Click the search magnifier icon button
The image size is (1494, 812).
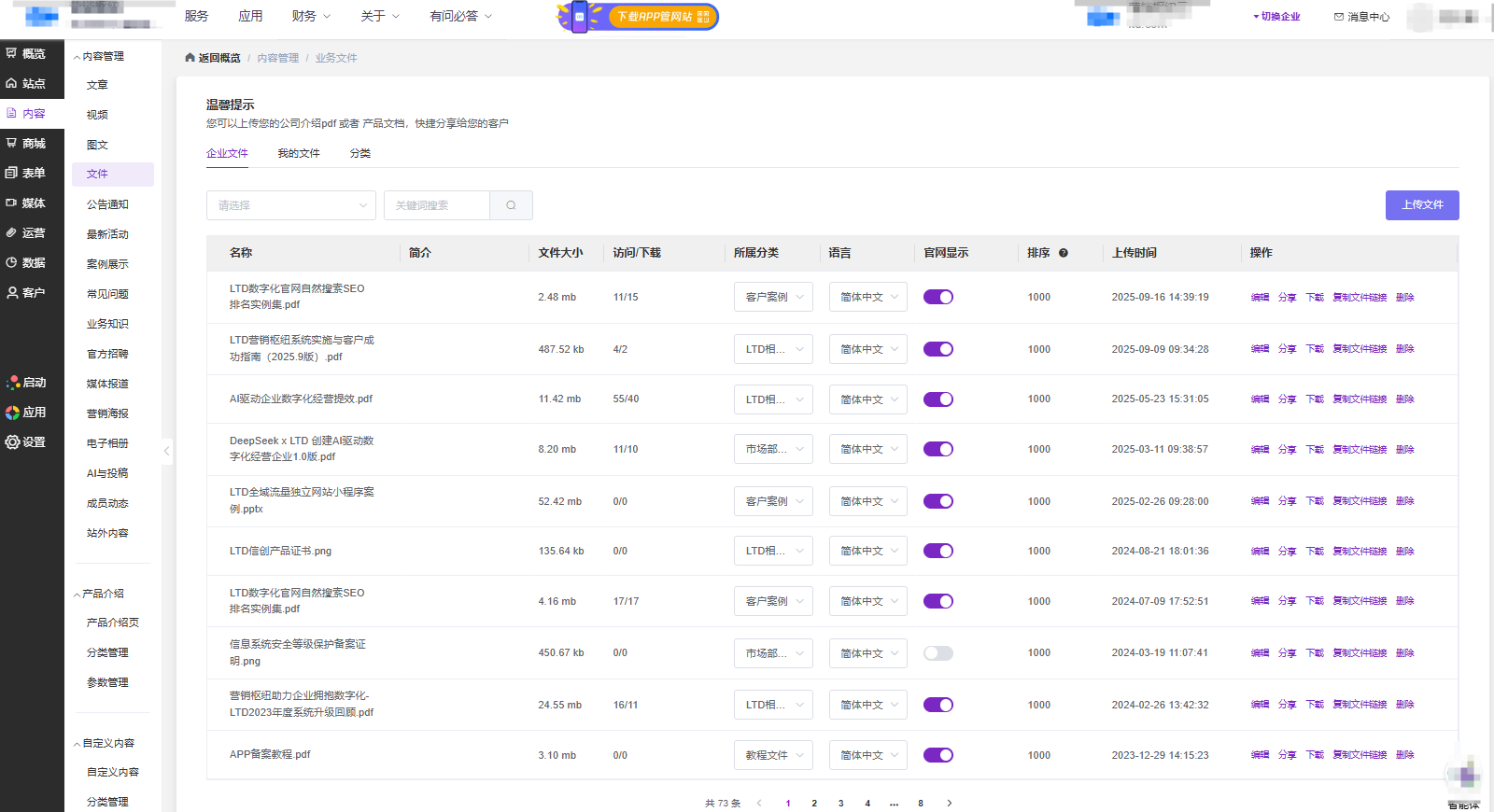(x=511, y=205)
